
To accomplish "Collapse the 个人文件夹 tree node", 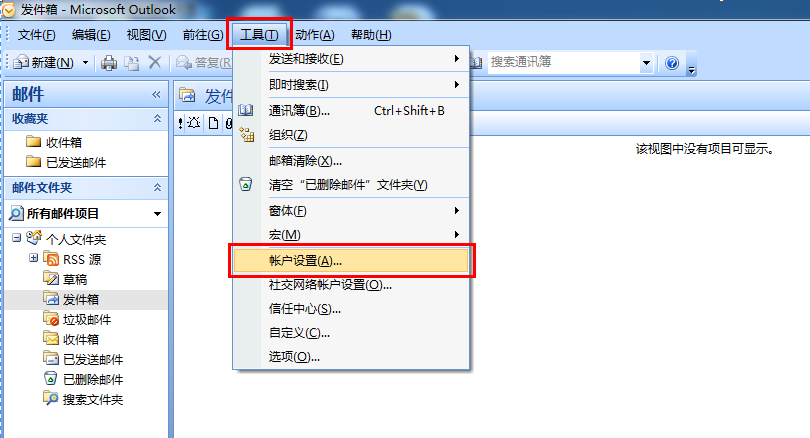I will point(17,238).
